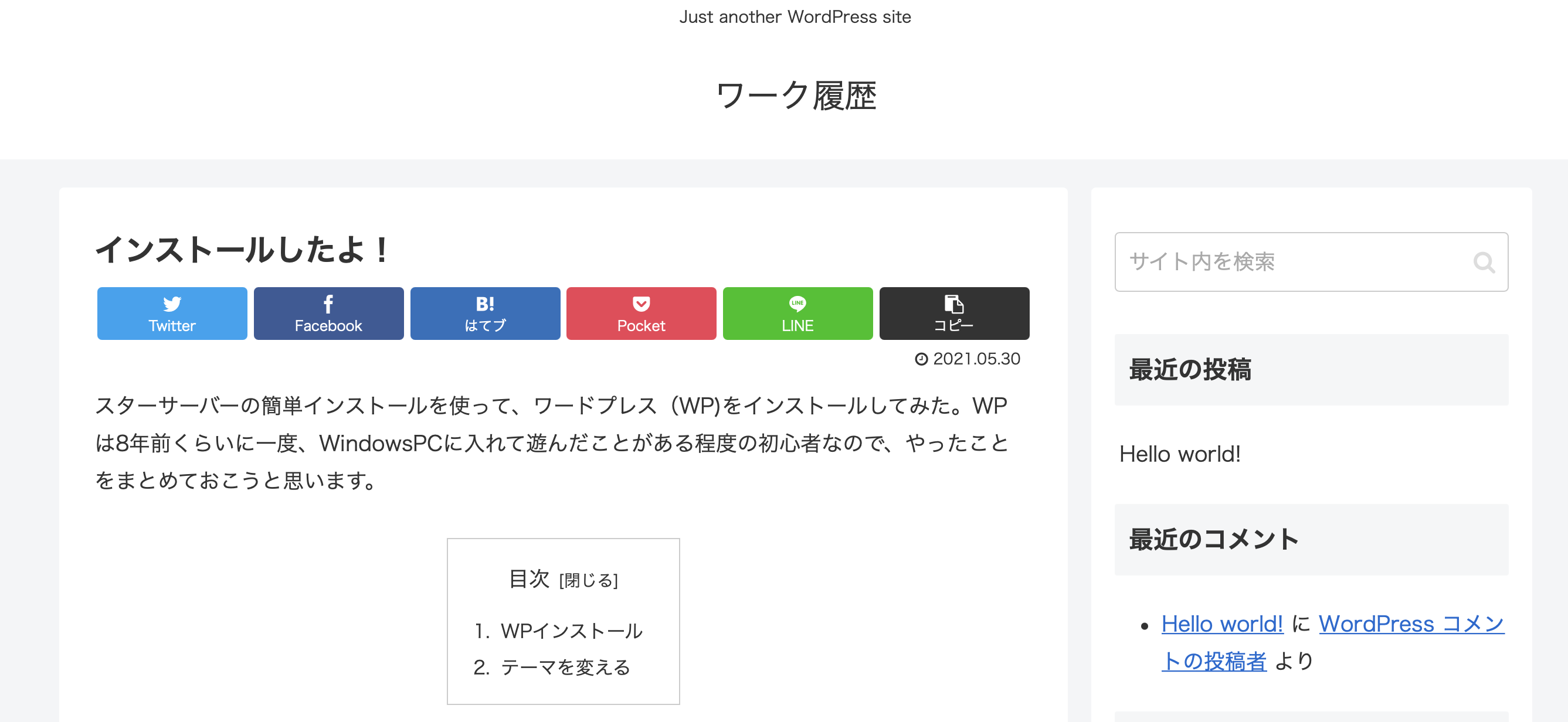Collapse table of contents via 閉じる
The image size is (1568, 722).
coord(588,581)
